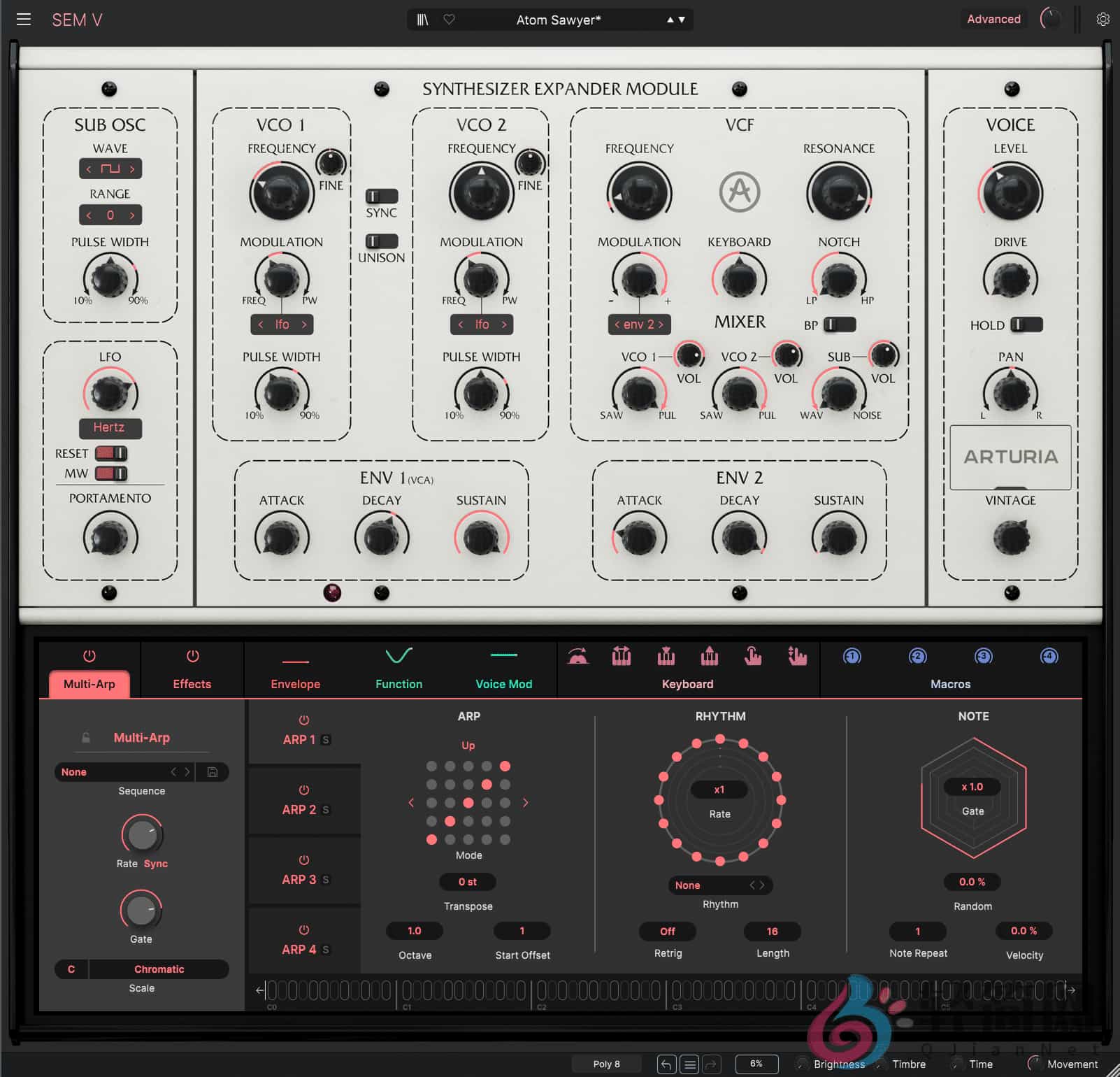Turn the Resonance knob in the VCF
1120x1077 pixels.
[839, 192]
